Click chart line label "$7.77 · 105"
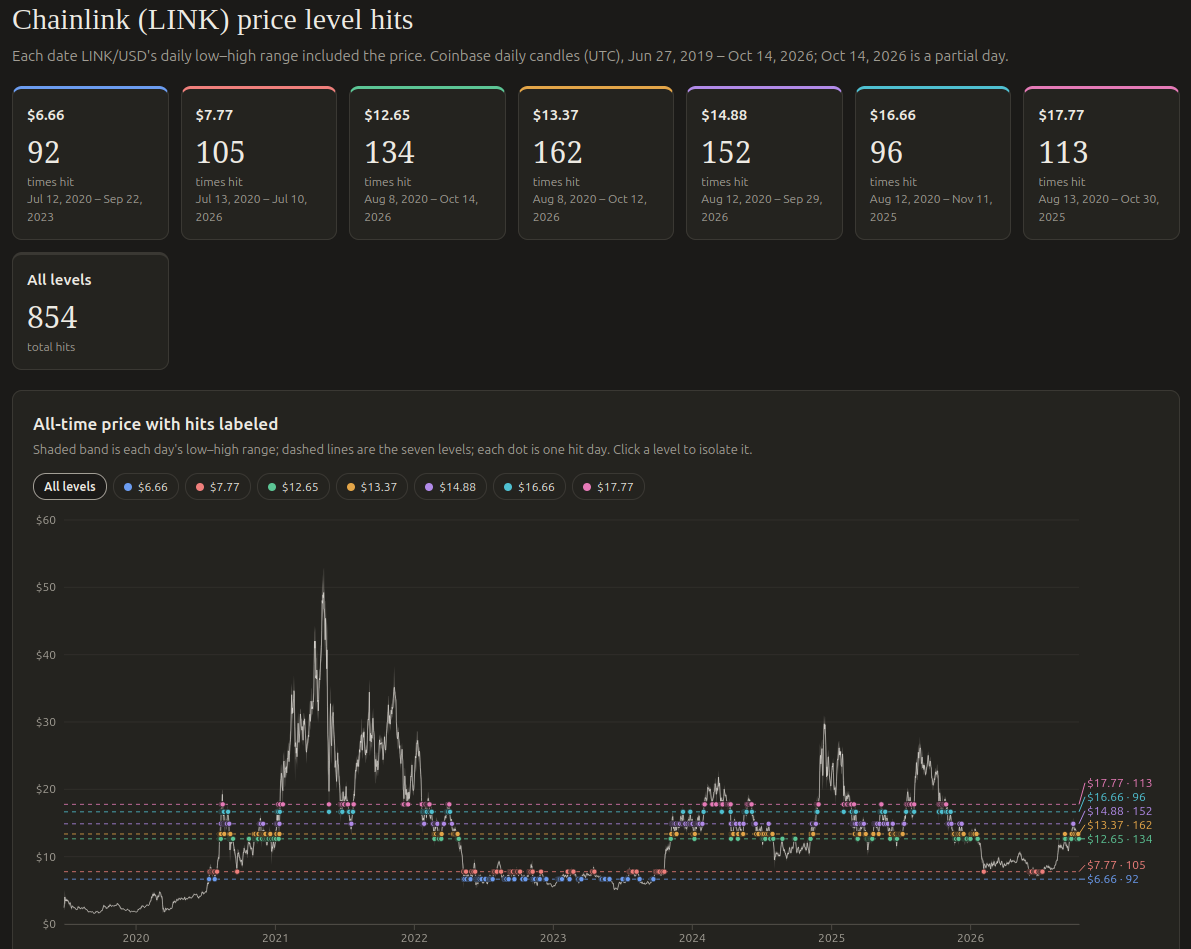This screenshot has height=949, width=1191. pos(1117,865)
